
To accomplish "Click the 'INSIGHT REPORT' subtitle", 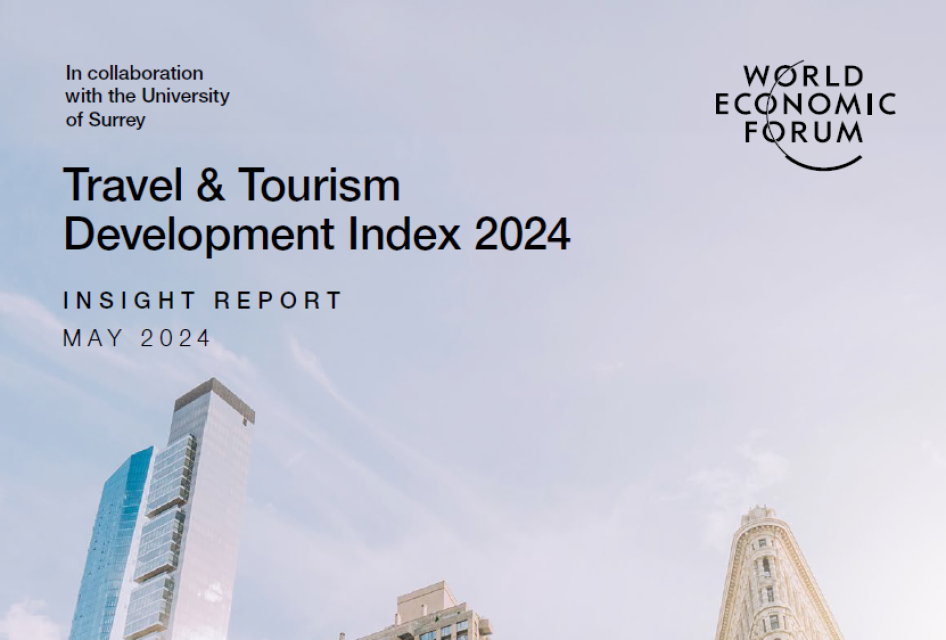I will pos(203,300).
